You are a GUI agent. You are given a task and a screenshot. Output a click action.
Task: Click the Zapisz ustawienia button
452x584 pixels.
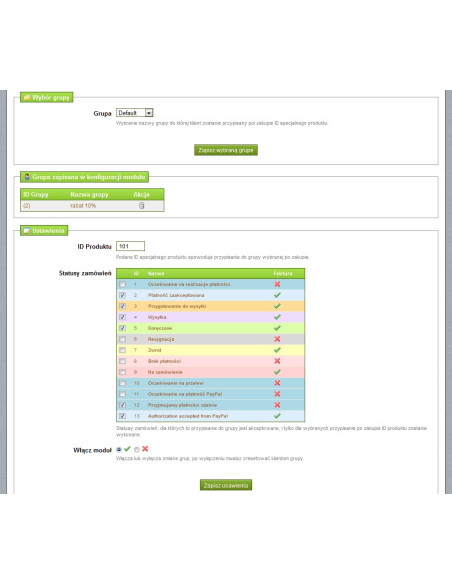coord(226,485)
